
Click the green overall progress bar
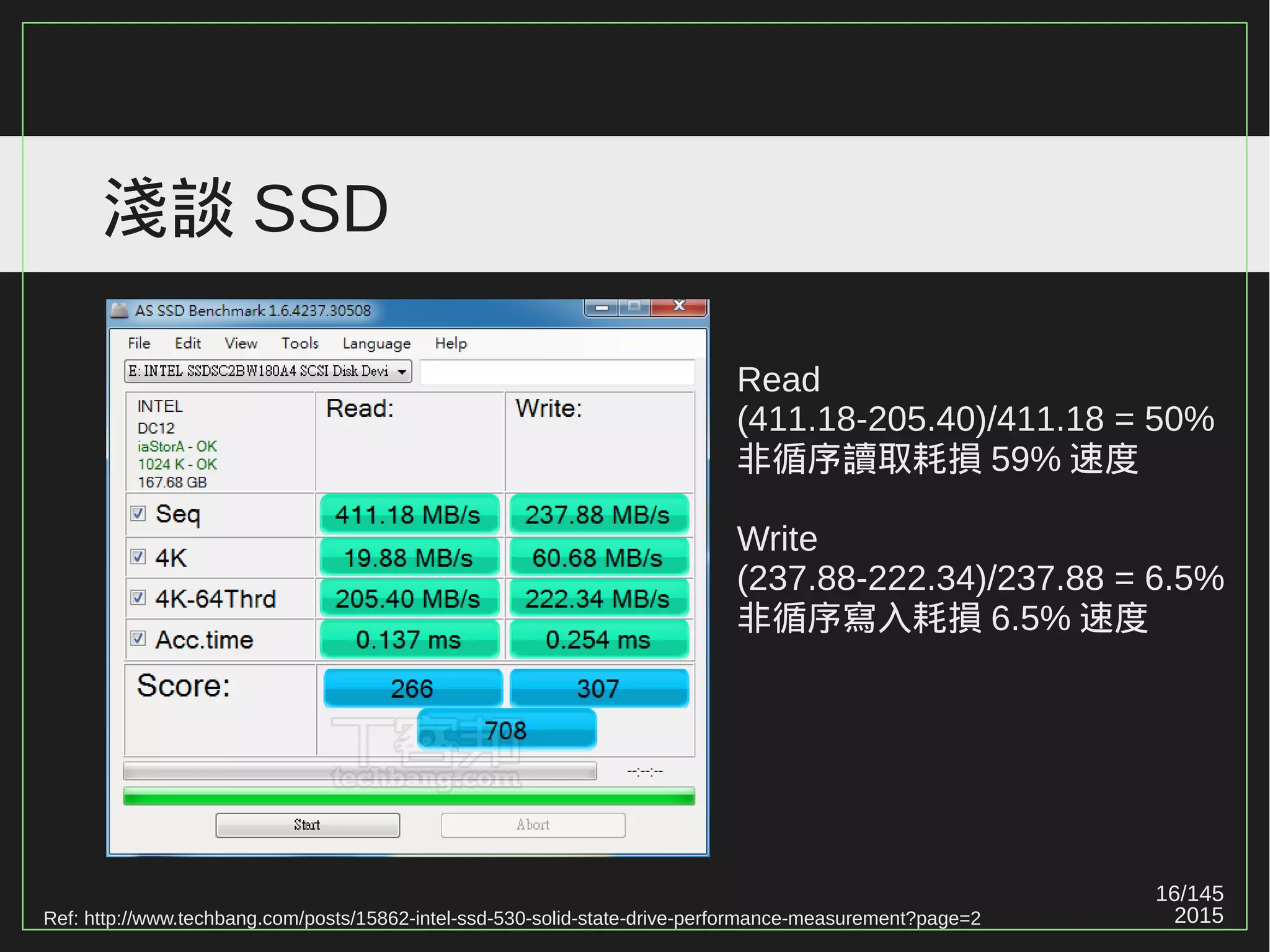(x=409, y=796)
